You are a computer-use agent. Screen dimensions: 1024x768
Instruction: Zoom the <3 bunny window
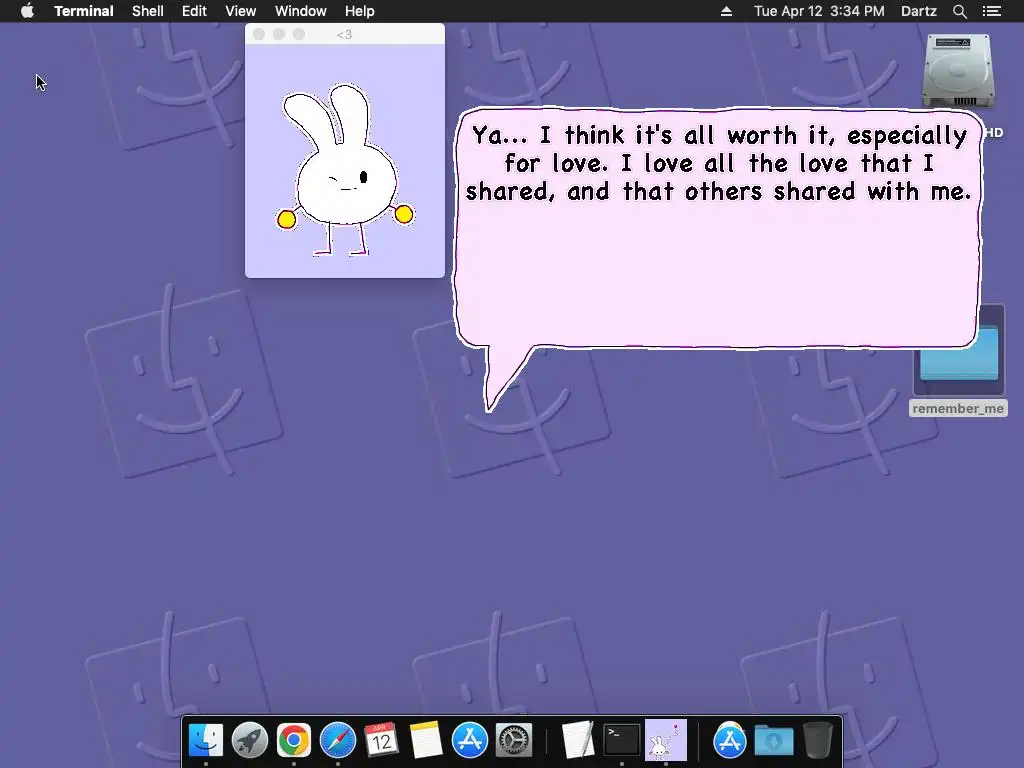click(299, 34)
